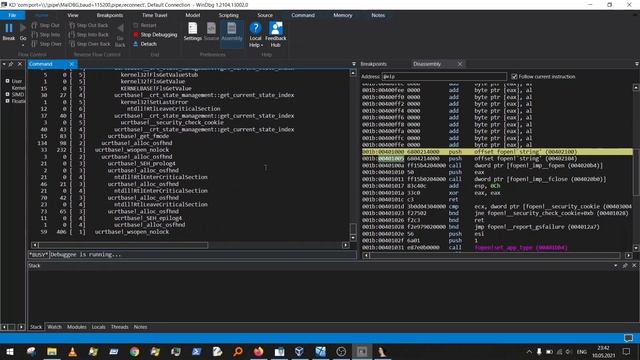Close the Disassembly tab
This screenshot has width=640, height=360.
[460, 64]
